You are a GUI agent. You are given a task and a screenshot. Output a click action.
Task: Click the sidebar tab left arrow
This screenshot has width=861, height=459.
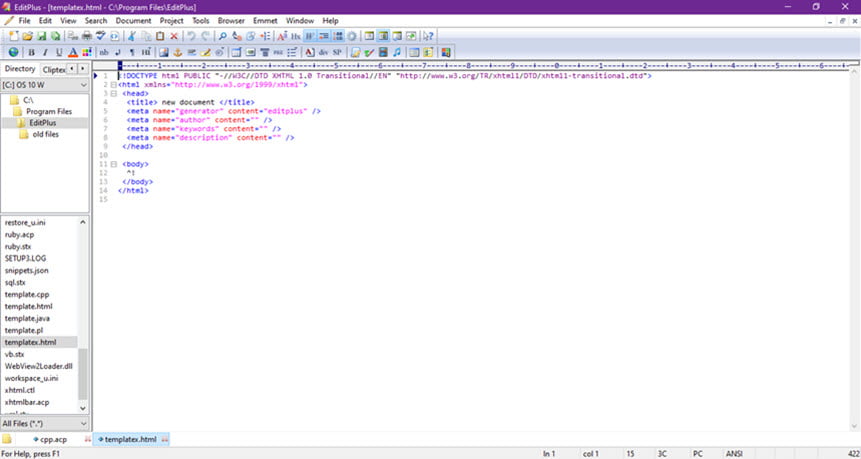click(x=71, y=69)
